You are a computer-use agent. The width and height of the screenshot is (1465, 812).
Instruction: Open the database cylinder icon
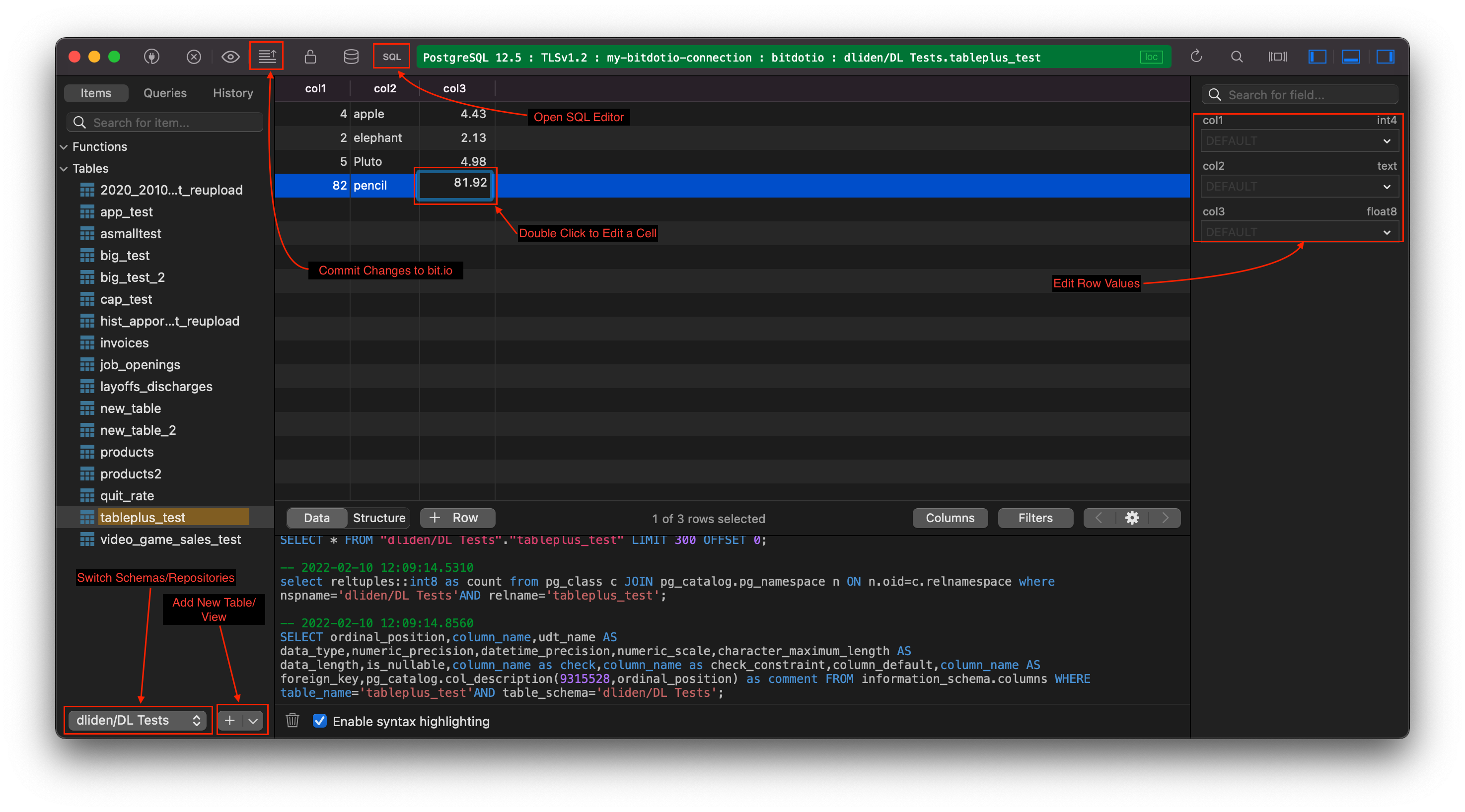(x=351, y=56)
